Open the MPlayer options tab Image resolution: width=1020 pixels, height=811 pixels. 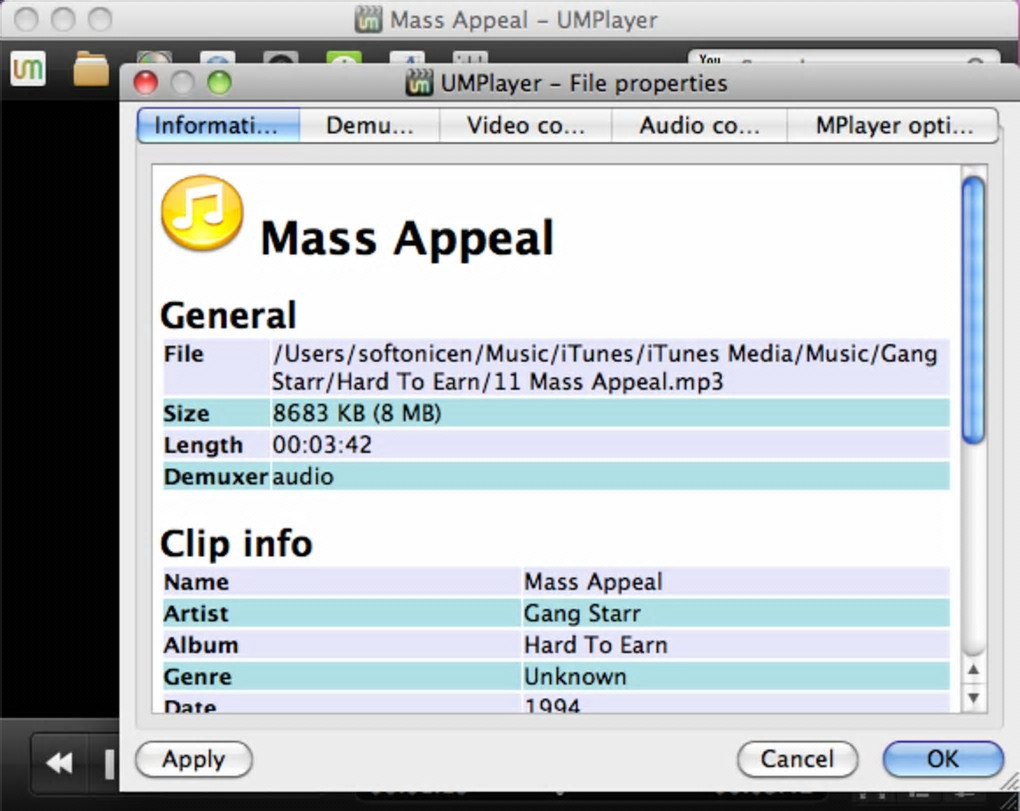click(893, 125)
